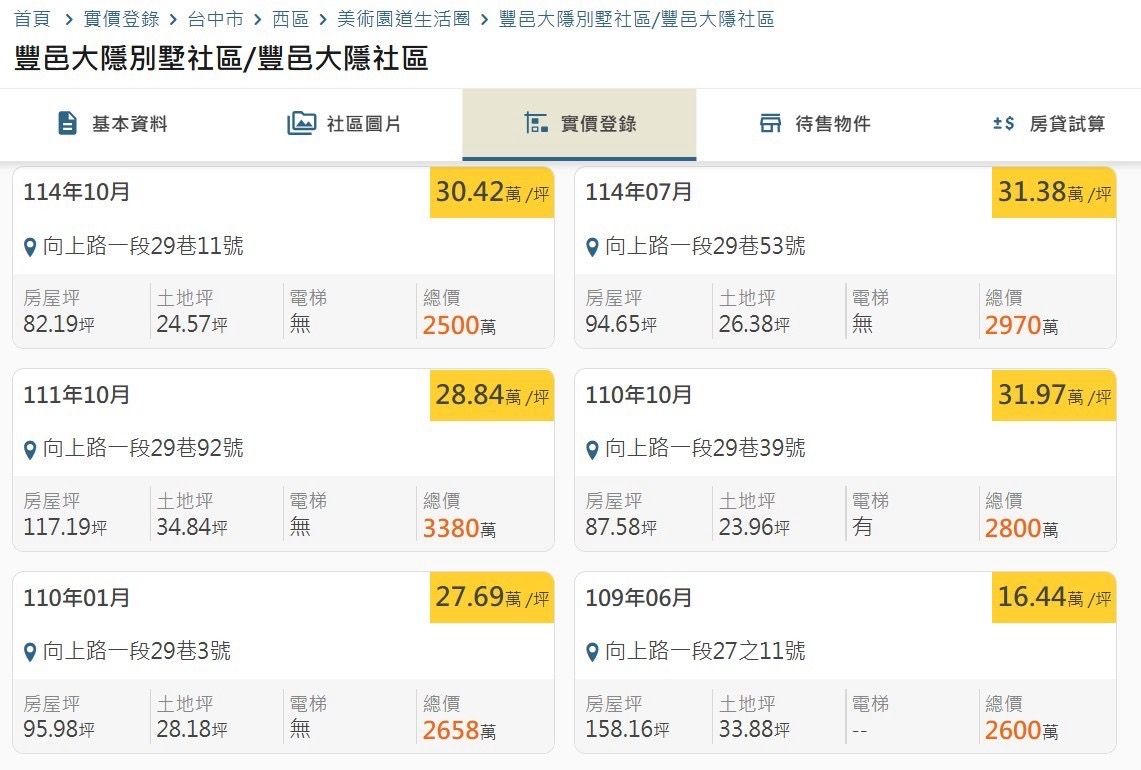Select address 向上路一段29巷92號

[143, 448]
